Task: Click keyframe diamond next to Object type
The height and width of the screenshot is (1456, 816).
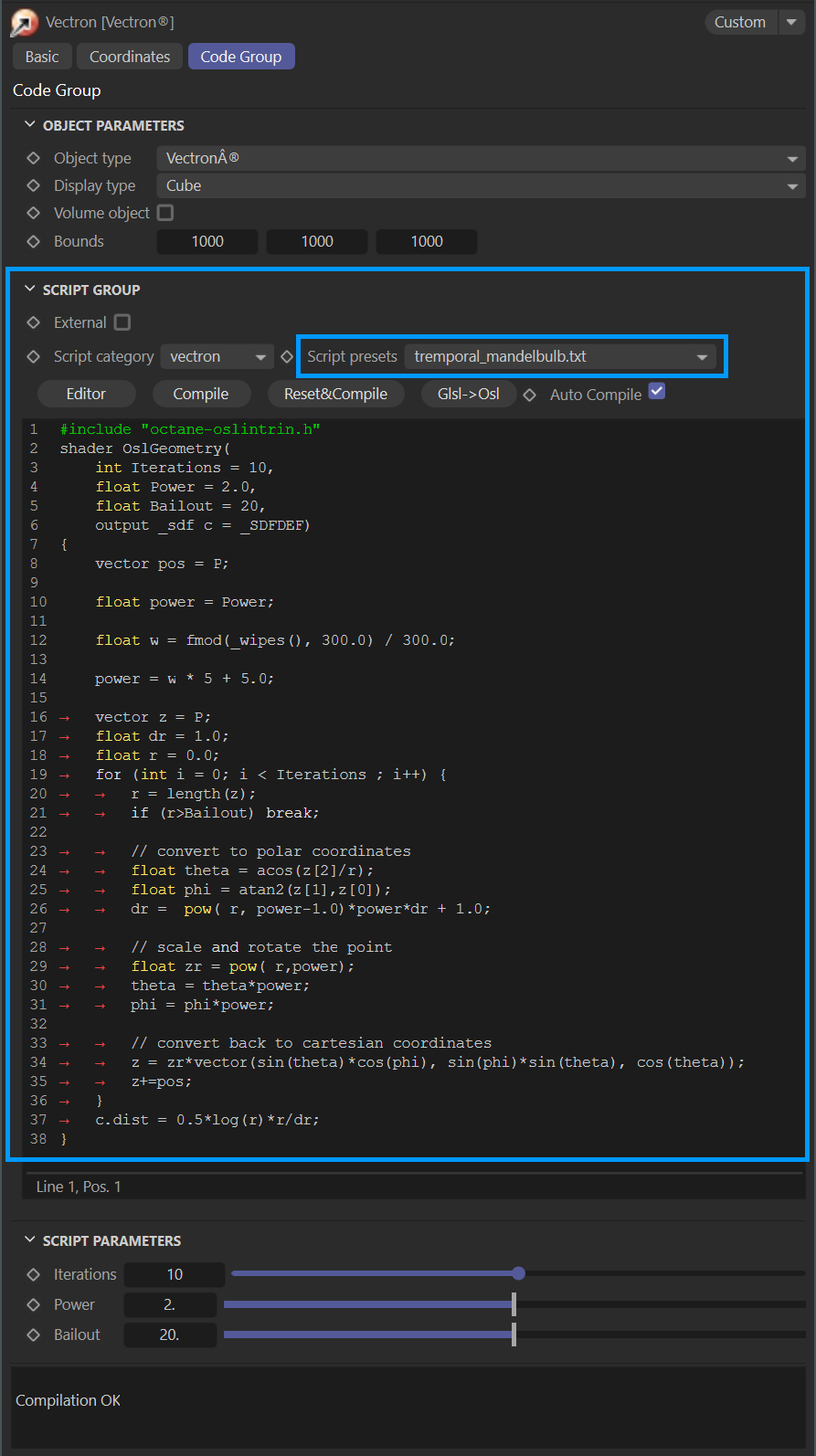Action: [x=34, y=158]
